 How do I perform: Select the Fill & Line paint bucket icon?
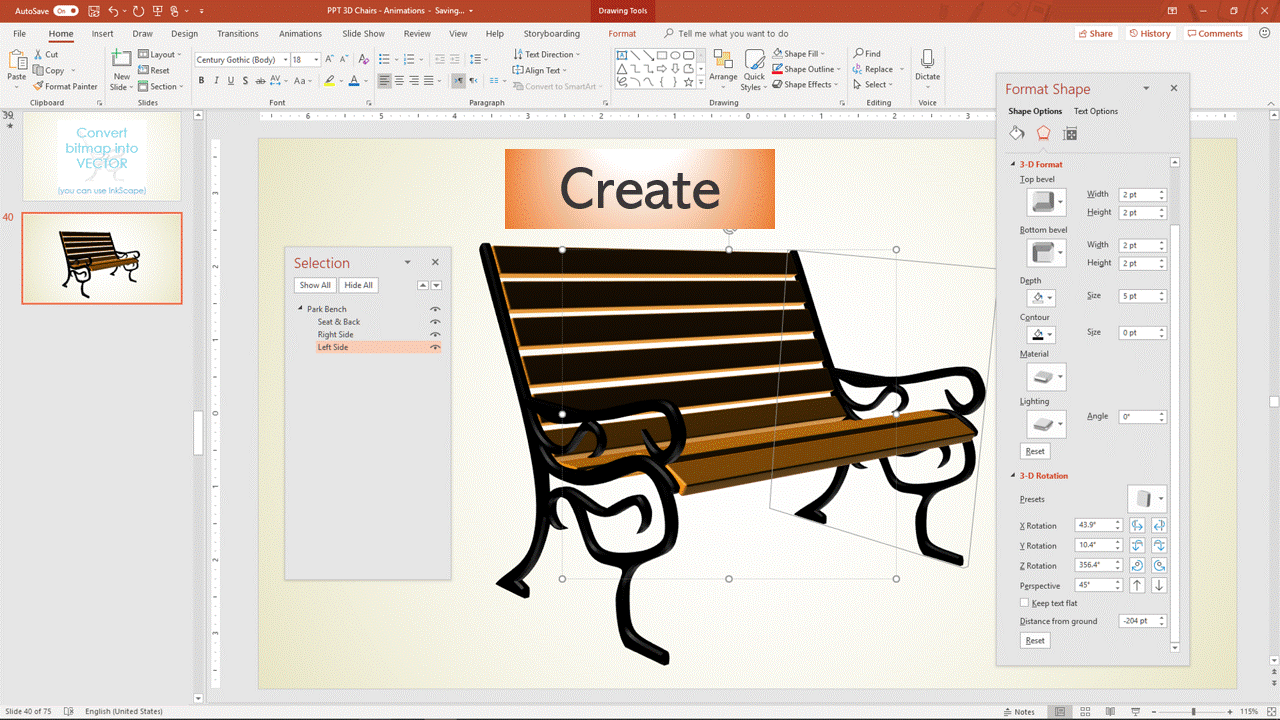pyautogui.click(x=1017, y=133)
